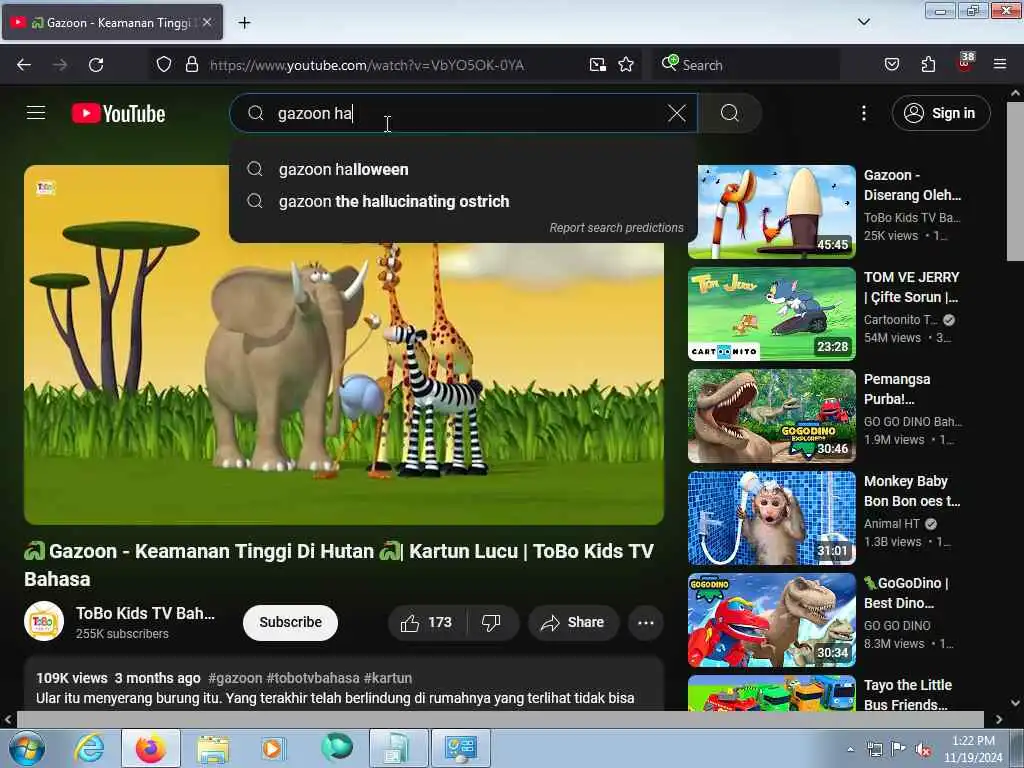This screenshot has height=768, width=1024.
Task: Go to YouTube home via logo
Action: (118, 114)
